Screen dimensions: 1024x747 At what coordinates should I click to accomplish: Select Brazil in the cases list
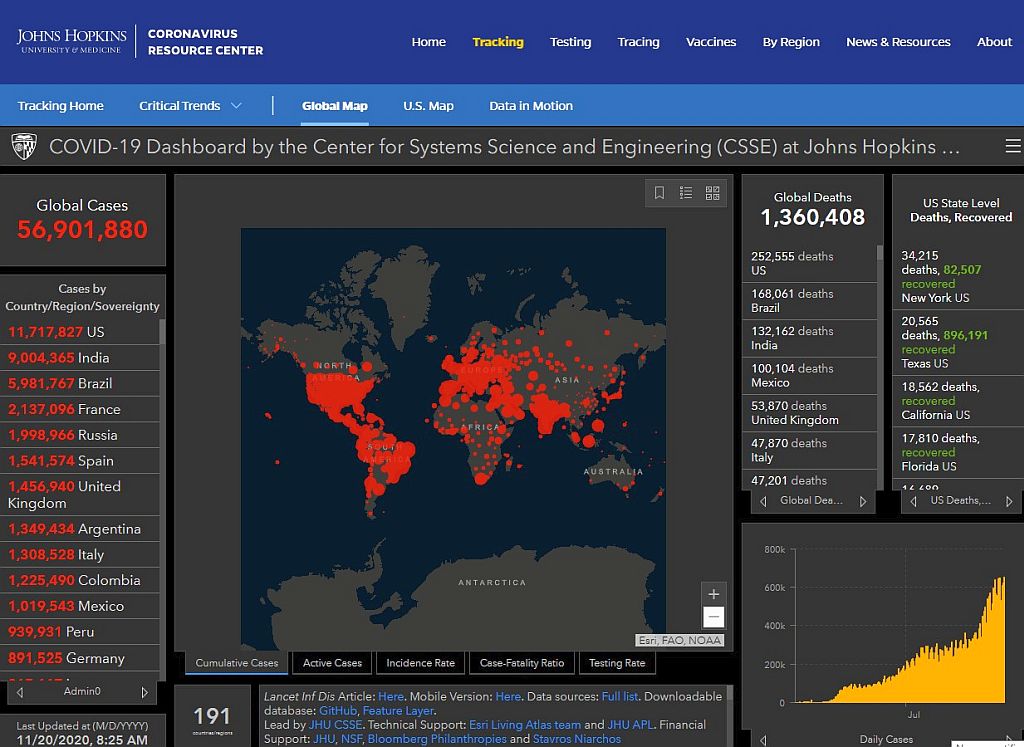pyautogui.click(x=80, y=383)
